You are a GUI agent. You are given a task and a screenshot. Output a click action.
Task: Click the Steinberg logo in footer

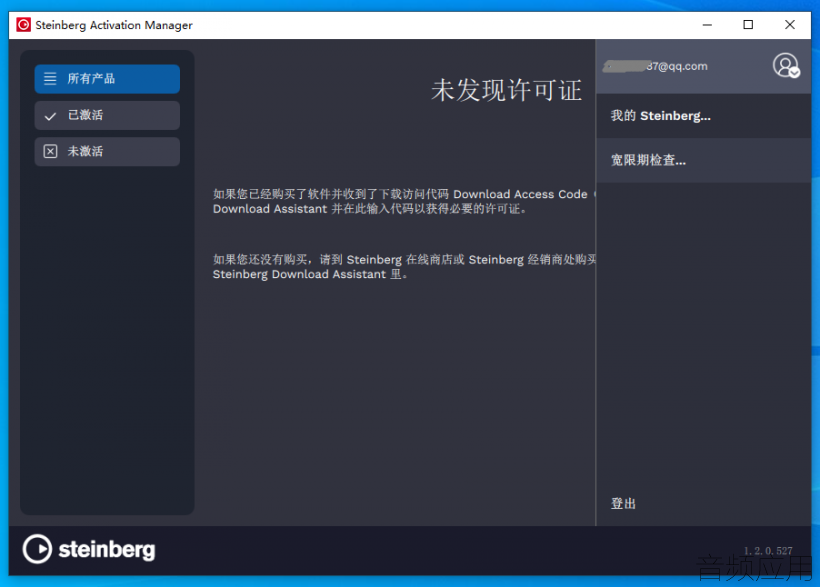tap(89, 549)
